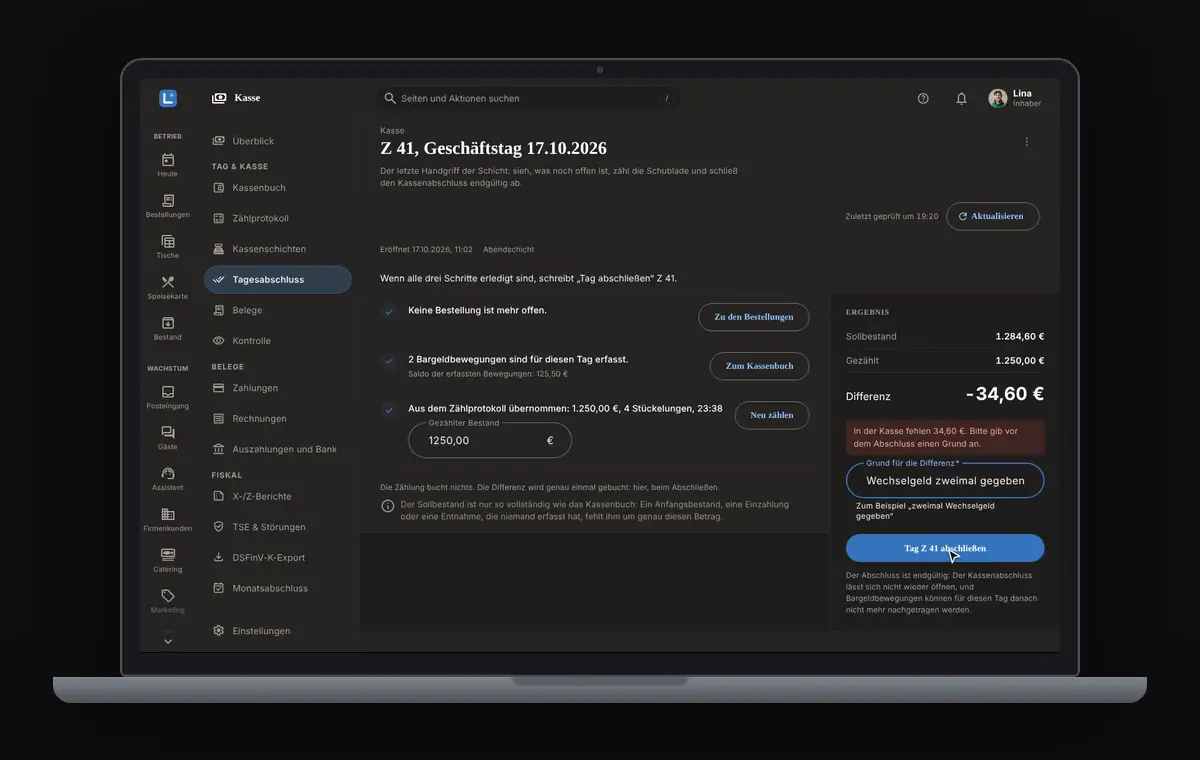Viewport: 1200px width, 760px height.
Task: Open Auszahlungen und Bank
Action: [x=277, y=449]
